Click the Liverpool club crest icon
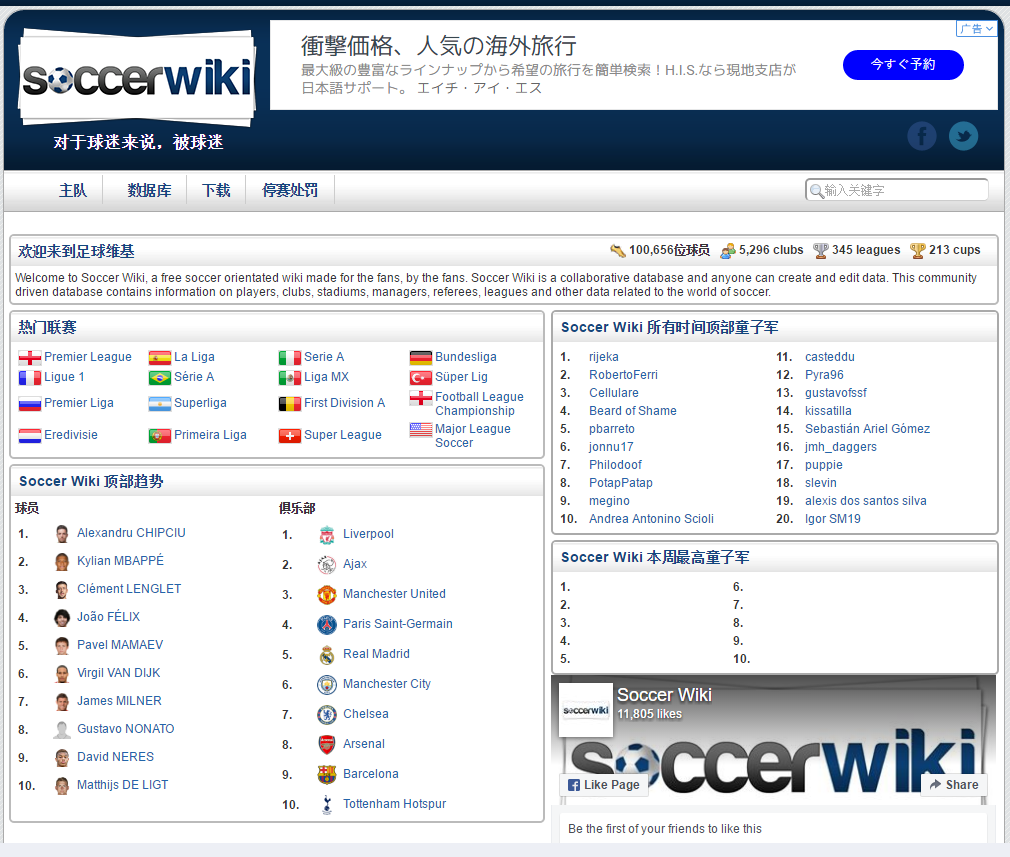Screen dimensions: 1010x857 327,534
